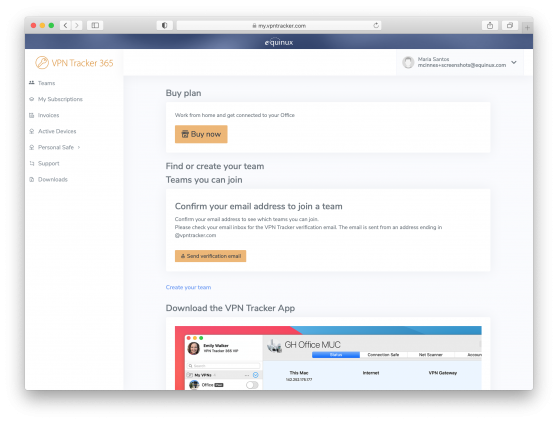
Task: Click the Buy now button
Action: click(201, 134)
